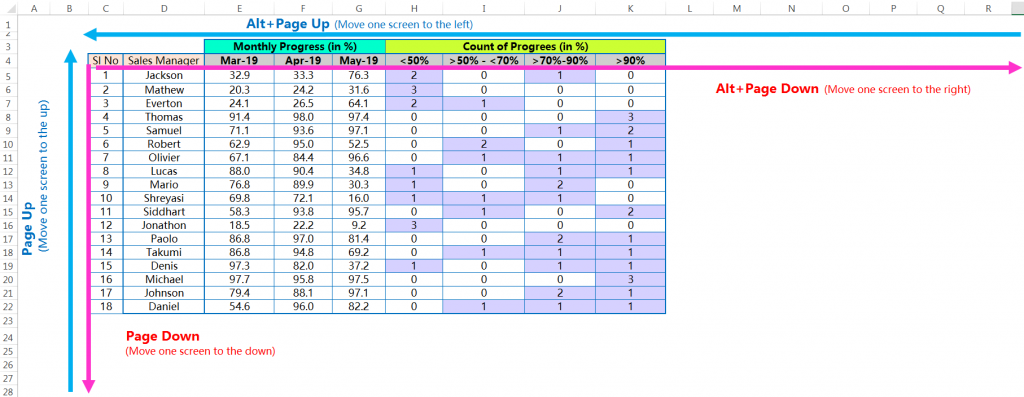1024x397 pixels.
Task: Select Daniel's May-19 value 82.2
Action: [359, 306]
